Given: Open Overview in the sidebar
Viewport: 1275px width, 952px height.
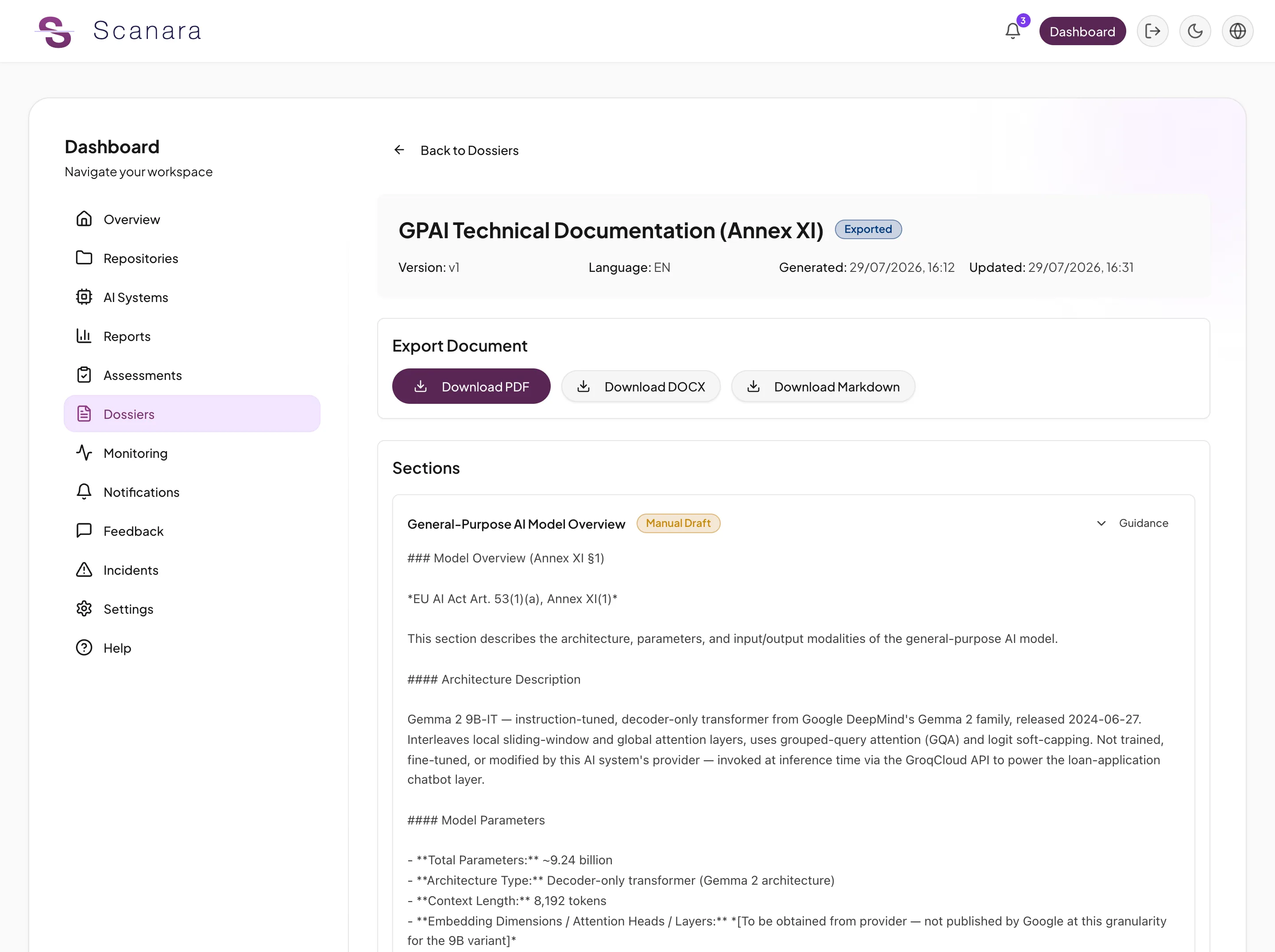Looking at the screenshot, I should point(192,219).
